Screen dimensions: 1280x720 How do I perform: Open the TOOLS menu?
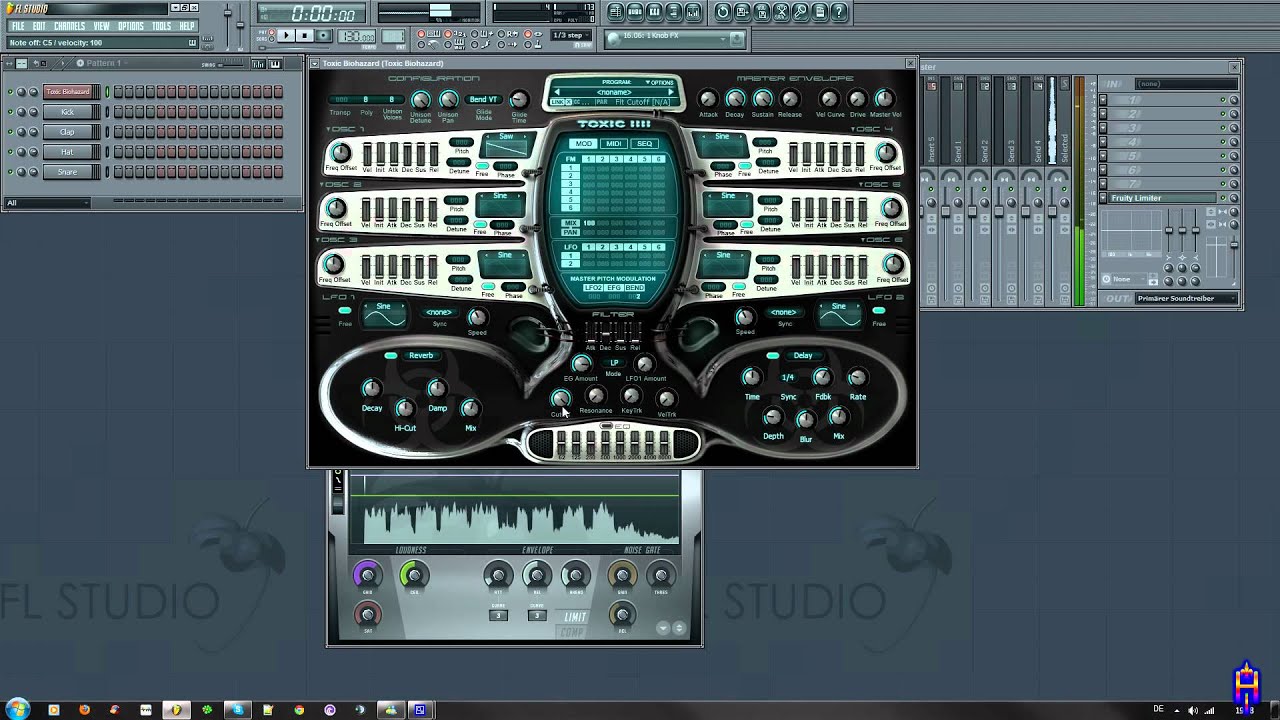pyautogui.click(x=161, y=26)
